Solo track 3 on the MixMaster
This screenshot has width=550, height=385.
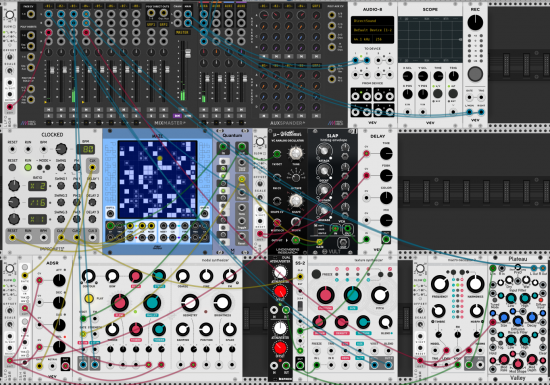click(x=74, y=116)
